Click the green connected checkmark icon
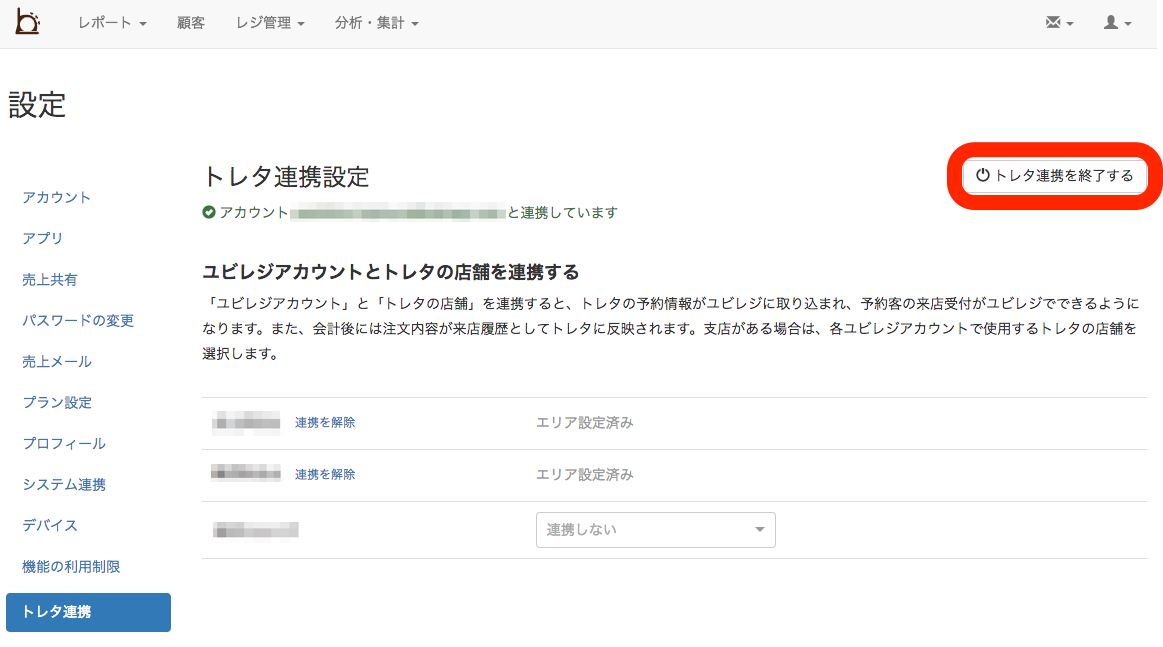The height and width of the screenshot is (647, 1163). coord(209,212)
